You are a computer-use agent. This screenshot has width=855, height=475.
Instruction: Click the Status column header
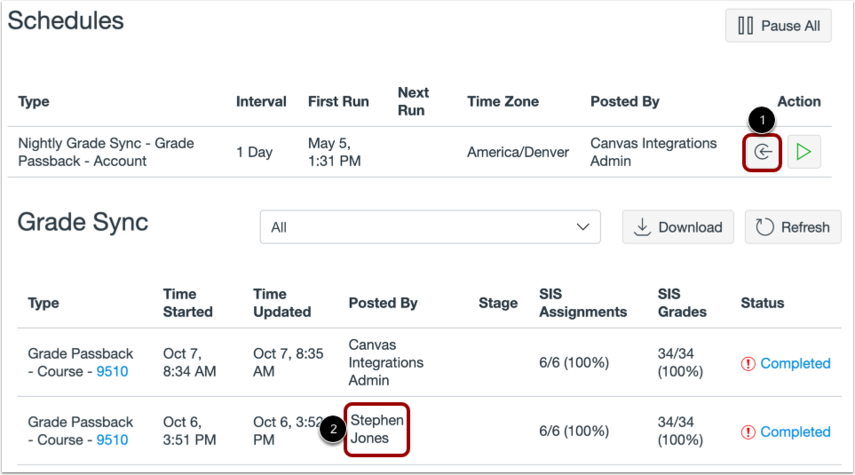pyautogui.click(x=762, y=303)
